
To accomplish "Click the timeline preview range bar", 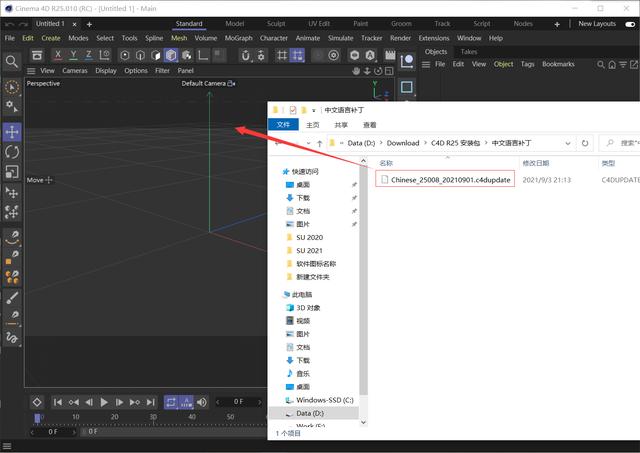I will pyautogui.click(x=173, y=431).
